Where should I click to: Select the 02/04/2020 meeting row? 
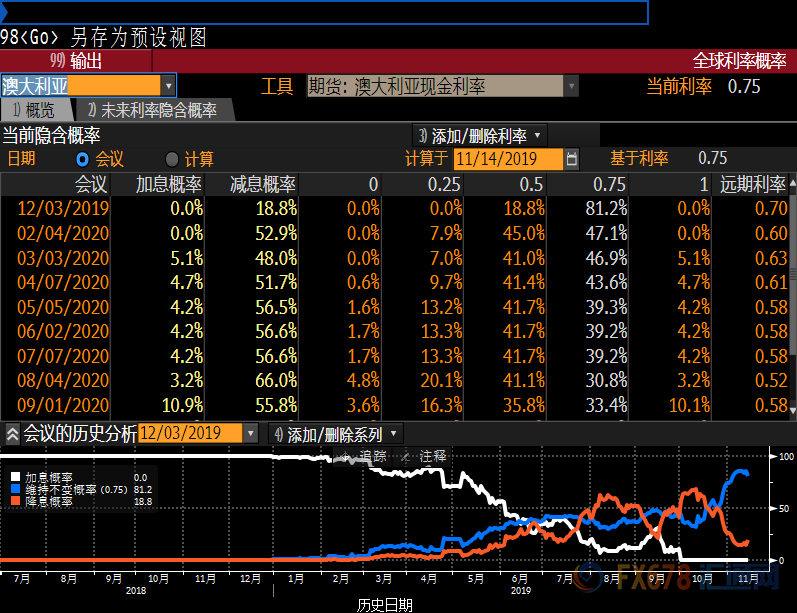[x=394, y=233]
